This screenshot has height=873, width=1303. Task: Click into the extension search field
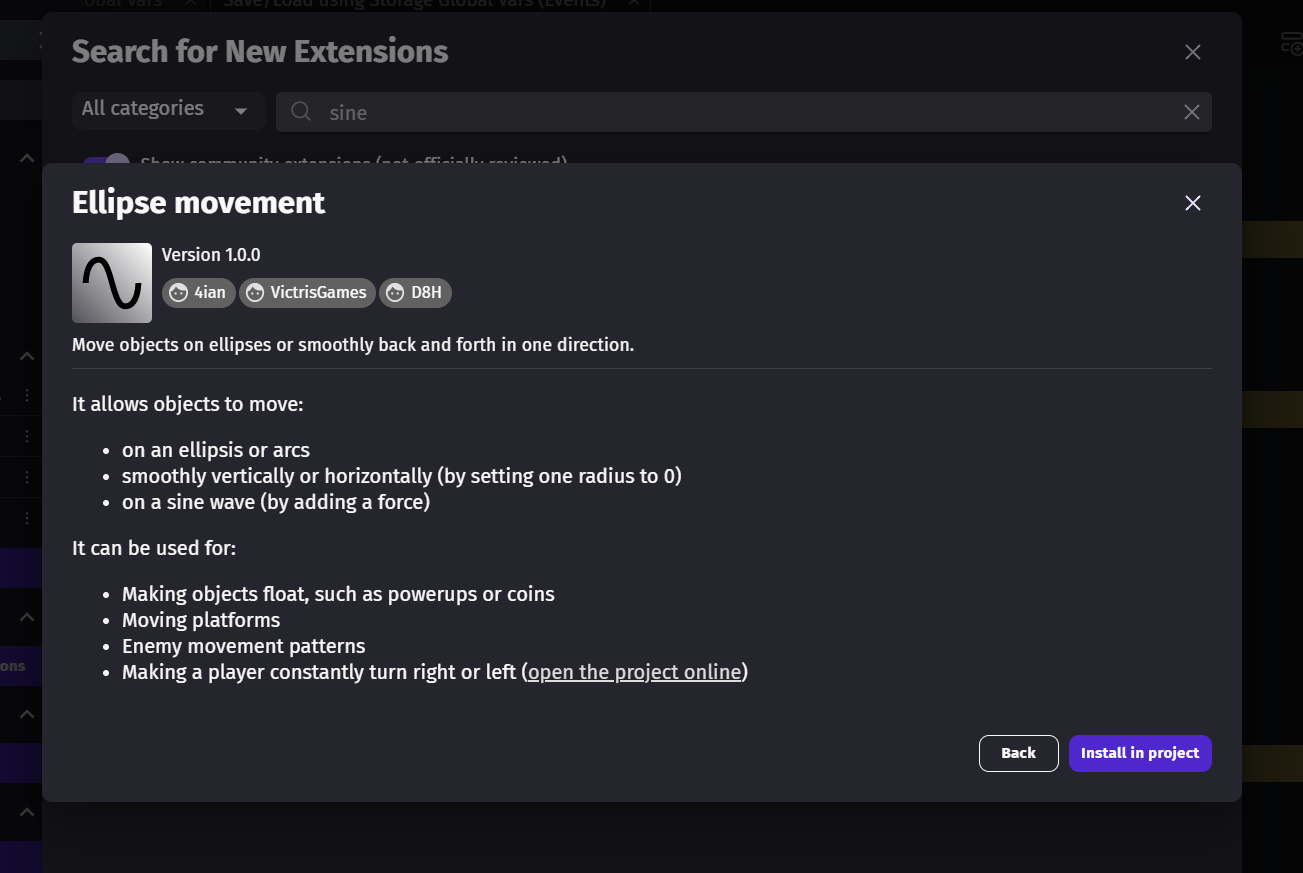(744, 112)
